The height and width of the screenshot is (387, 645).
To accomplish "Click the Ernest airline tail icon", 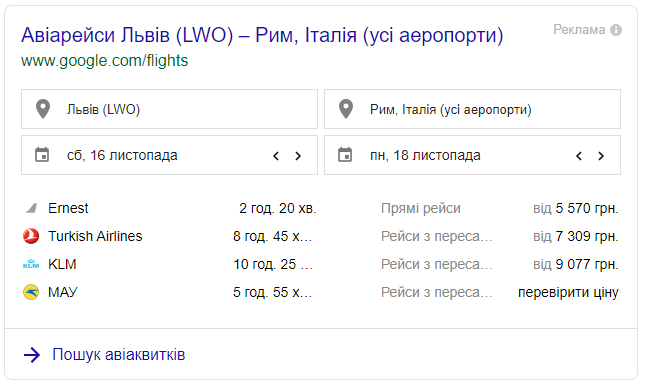I will pos(31,208).
